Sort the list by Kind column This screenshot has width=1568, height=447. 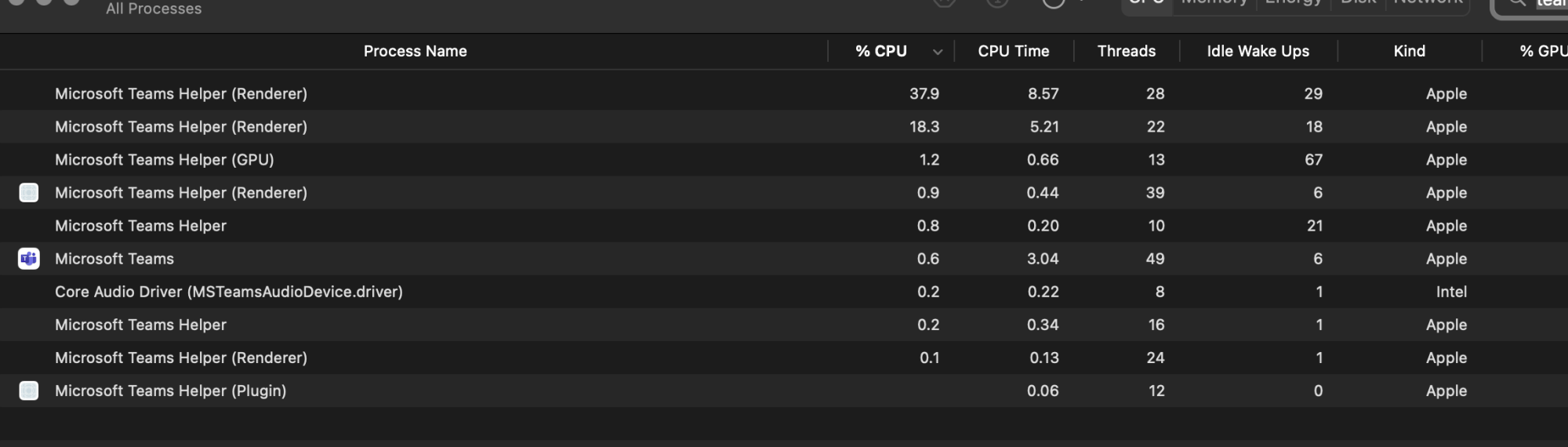1409,52
